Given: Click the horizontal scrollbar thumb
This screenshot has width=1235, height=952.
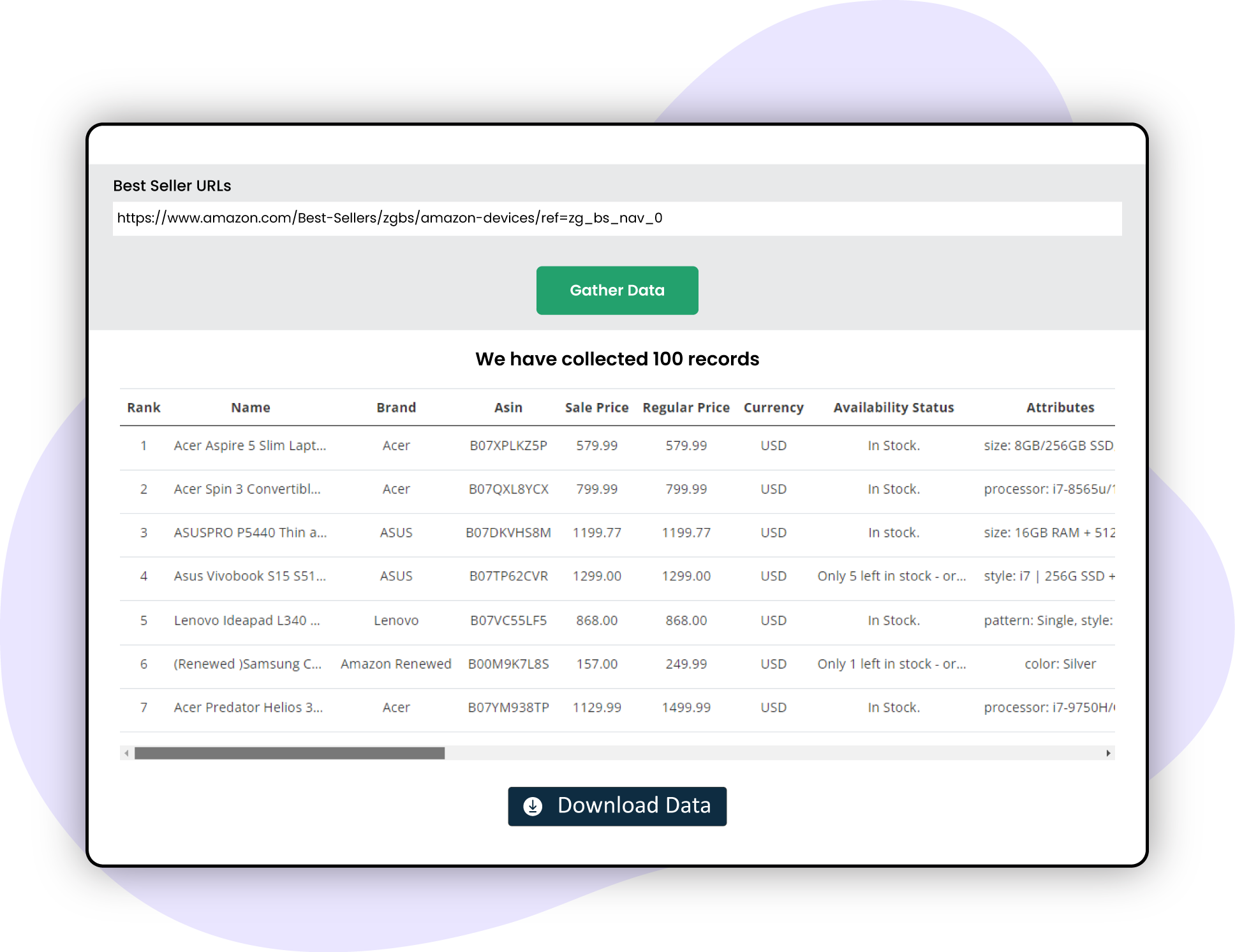Looking at the screenshot, I should coord(290,753).
